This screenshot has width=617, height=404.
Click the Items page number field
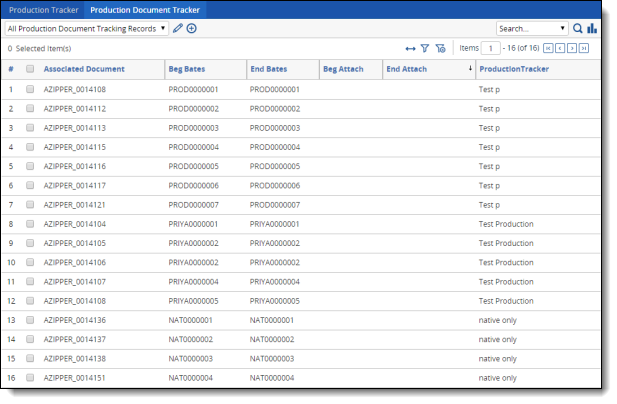(490, 48)
